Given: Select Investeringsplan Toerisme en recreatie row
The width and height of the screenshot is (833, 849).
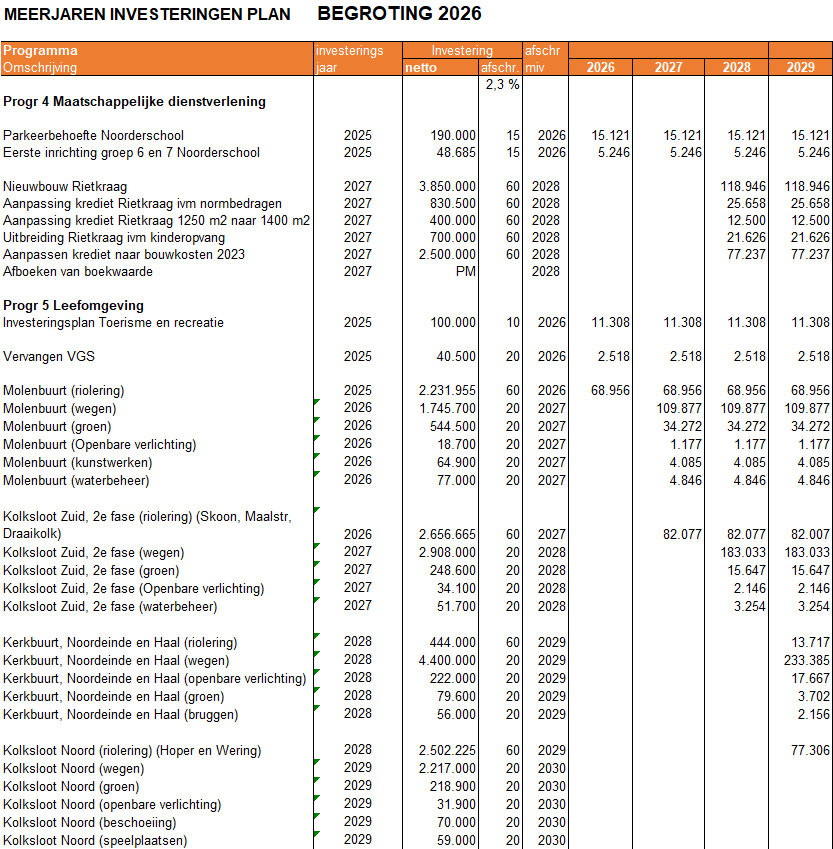Looking at the screenshot, I should [x=113, y=322].
